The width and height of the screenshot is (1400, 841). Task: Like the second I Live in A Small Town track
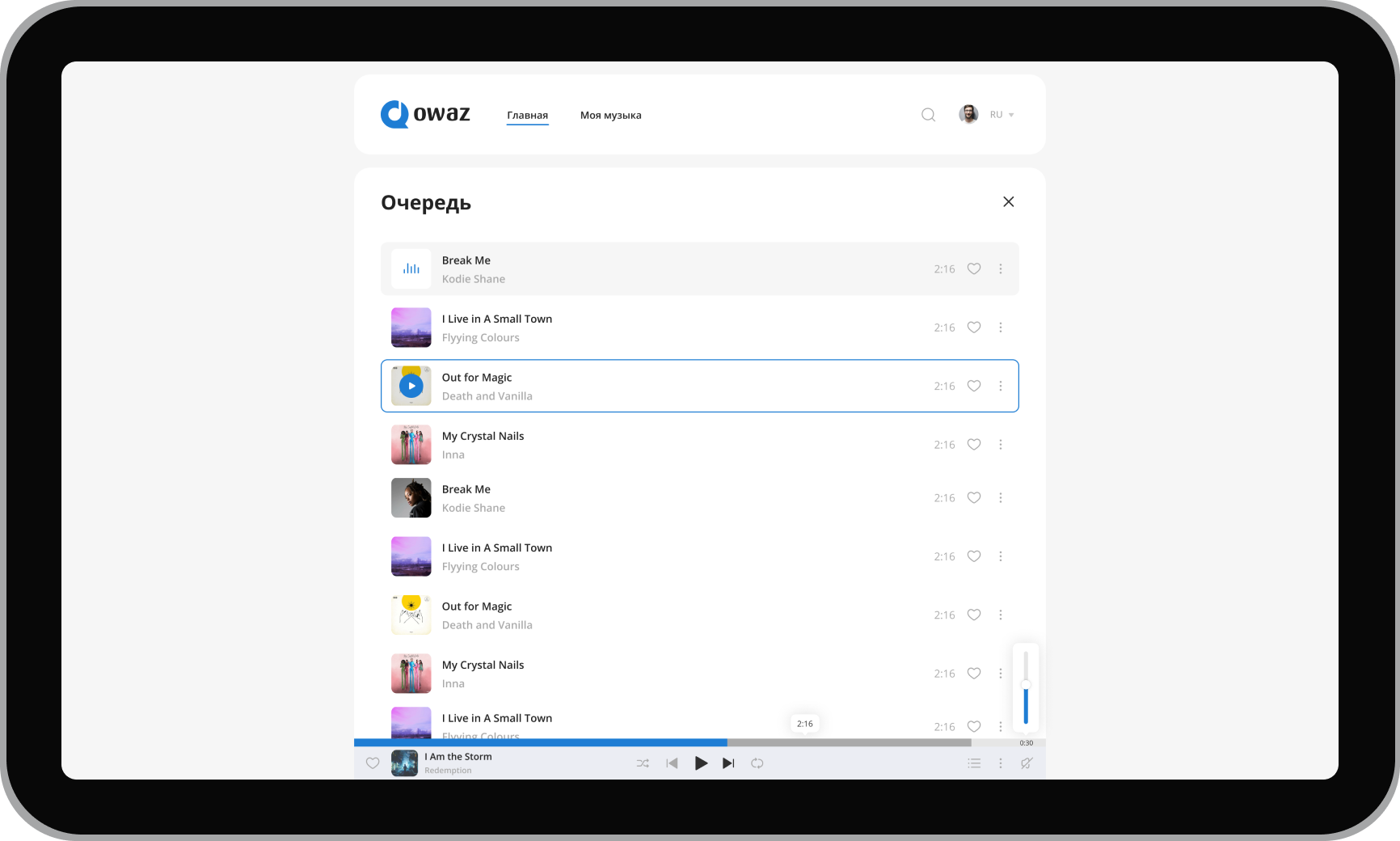tap(974, 556)
